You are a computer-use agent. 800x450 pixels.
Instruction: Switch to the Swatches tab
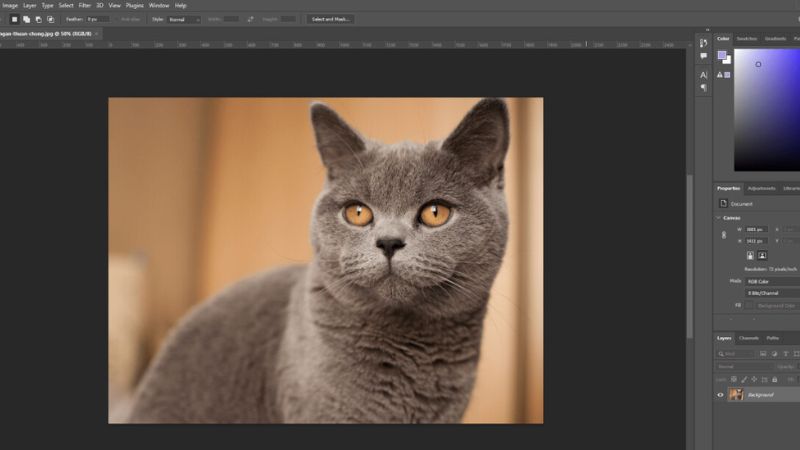pos(746,39)
